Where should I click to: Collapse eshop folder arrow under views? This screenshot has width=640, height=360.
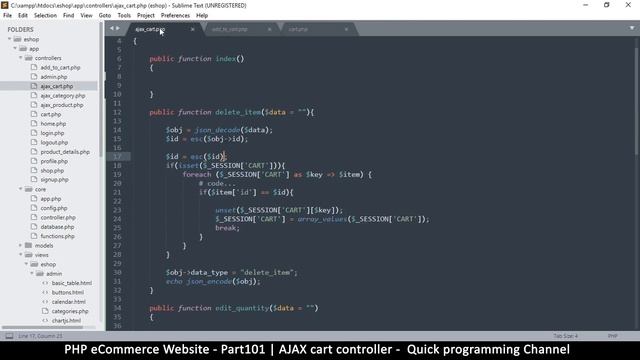(x=26, y=264)
